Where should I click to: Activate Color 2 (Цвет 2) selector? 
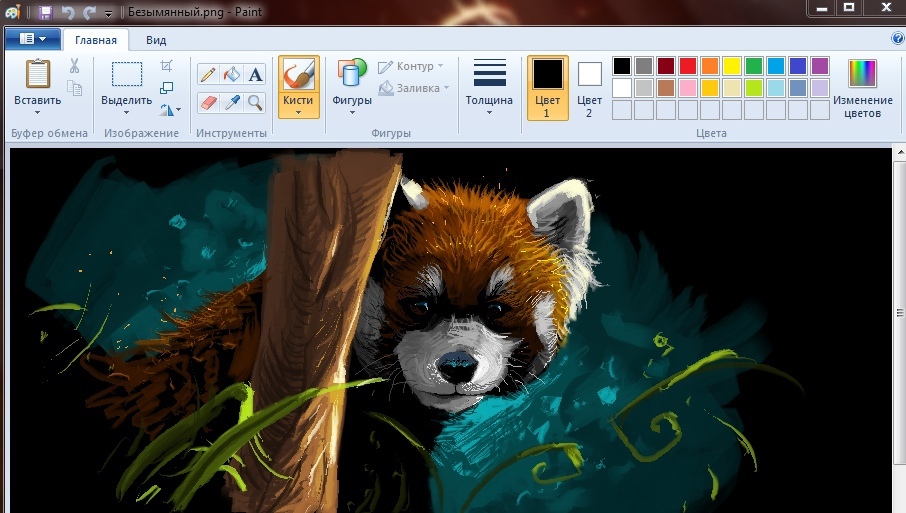tap(589, 88)
